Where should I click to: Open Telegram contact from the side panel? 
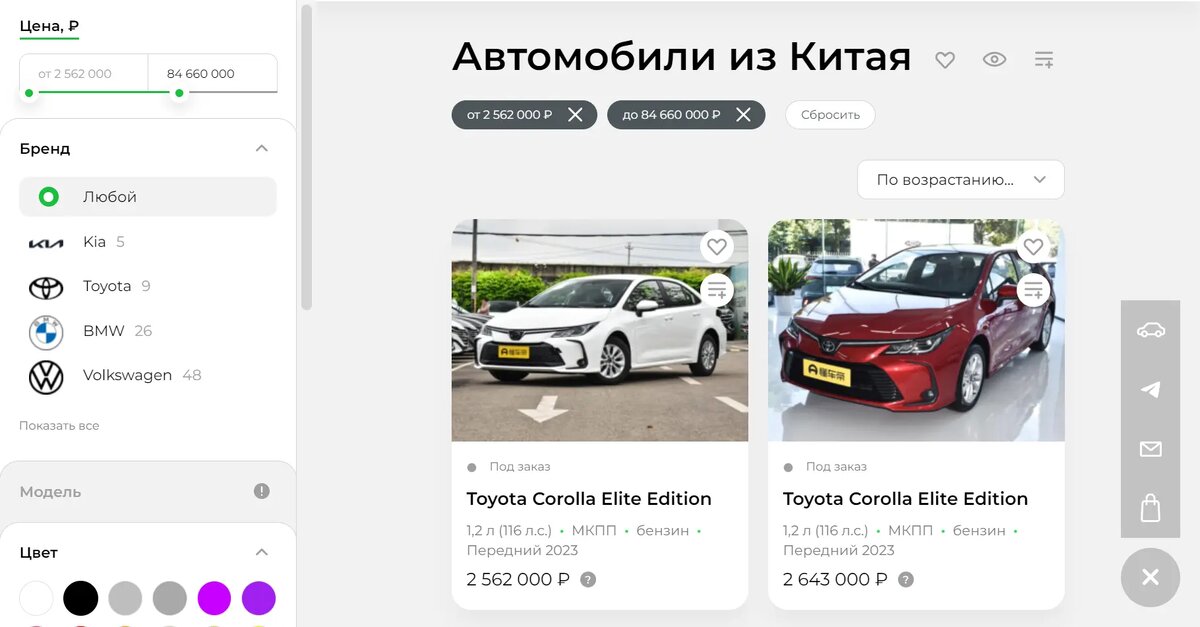pos(1151,389)
